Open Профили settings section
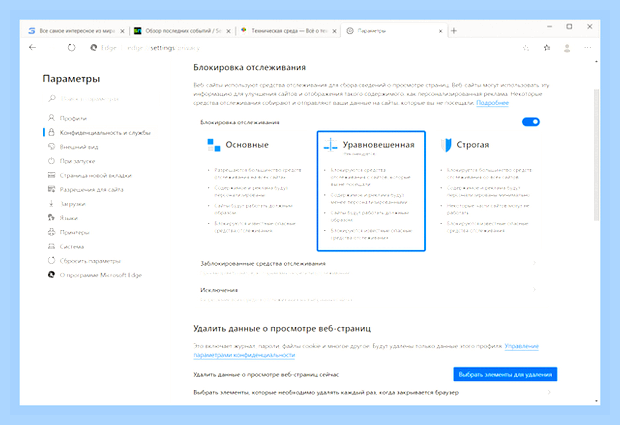Image resolution: width=620 pixels, height=425 pixels. 73,118
